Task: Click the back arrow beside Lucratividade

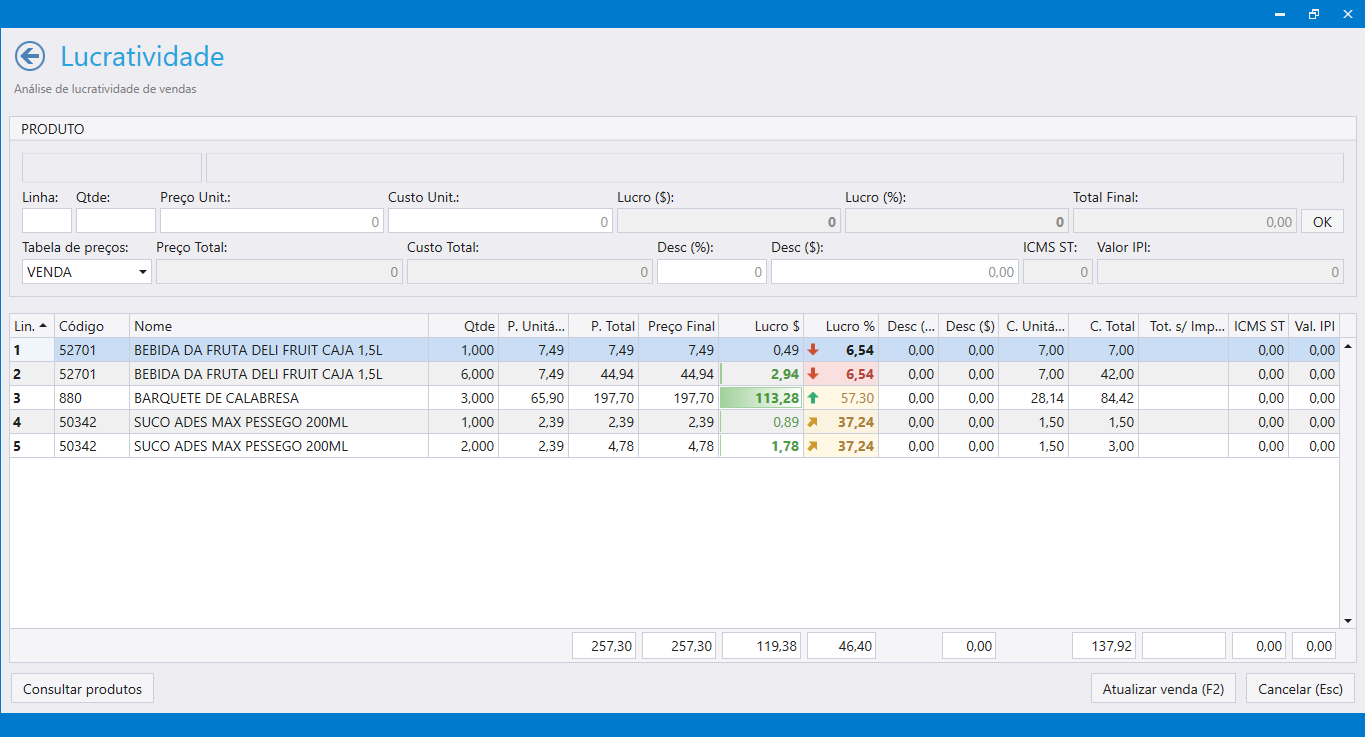Action: (x=30, y=56)
